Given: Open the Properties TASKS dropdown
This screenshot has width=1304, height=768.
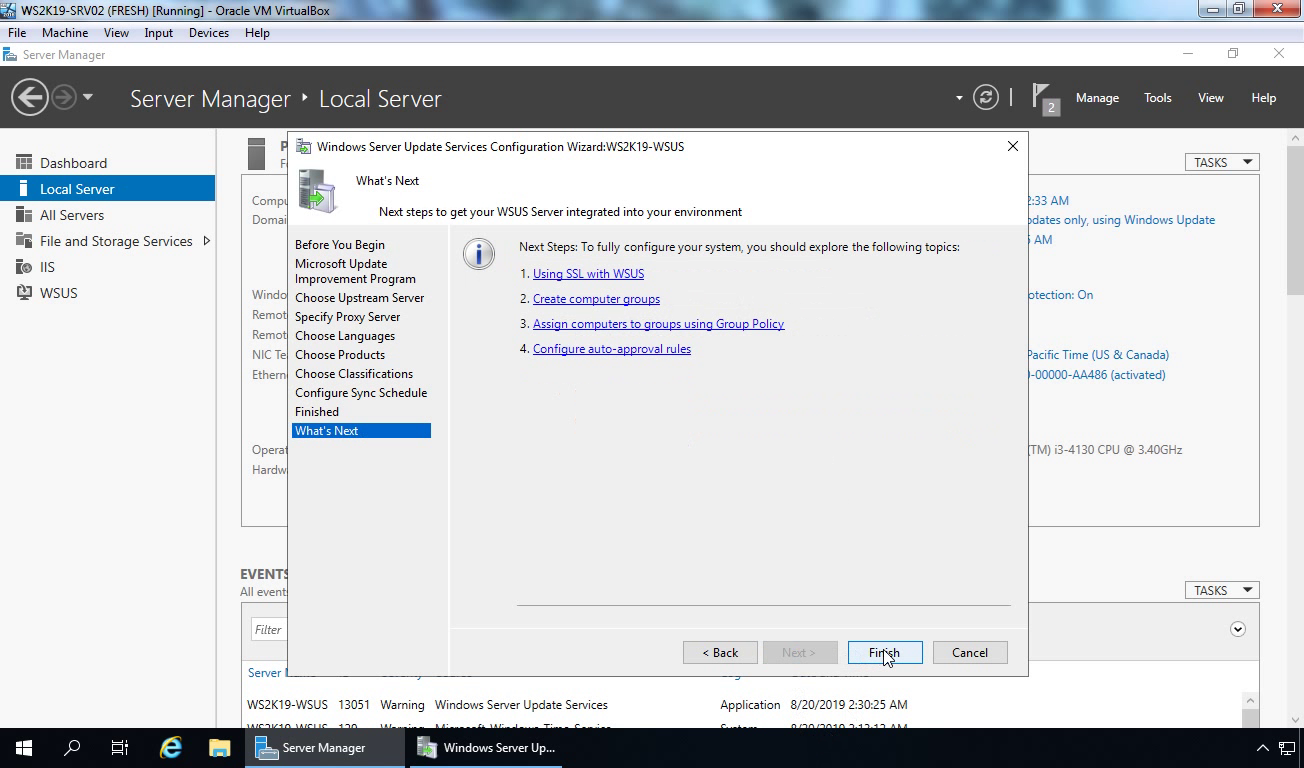Looking at the screenshot, I should [1222, 162].
